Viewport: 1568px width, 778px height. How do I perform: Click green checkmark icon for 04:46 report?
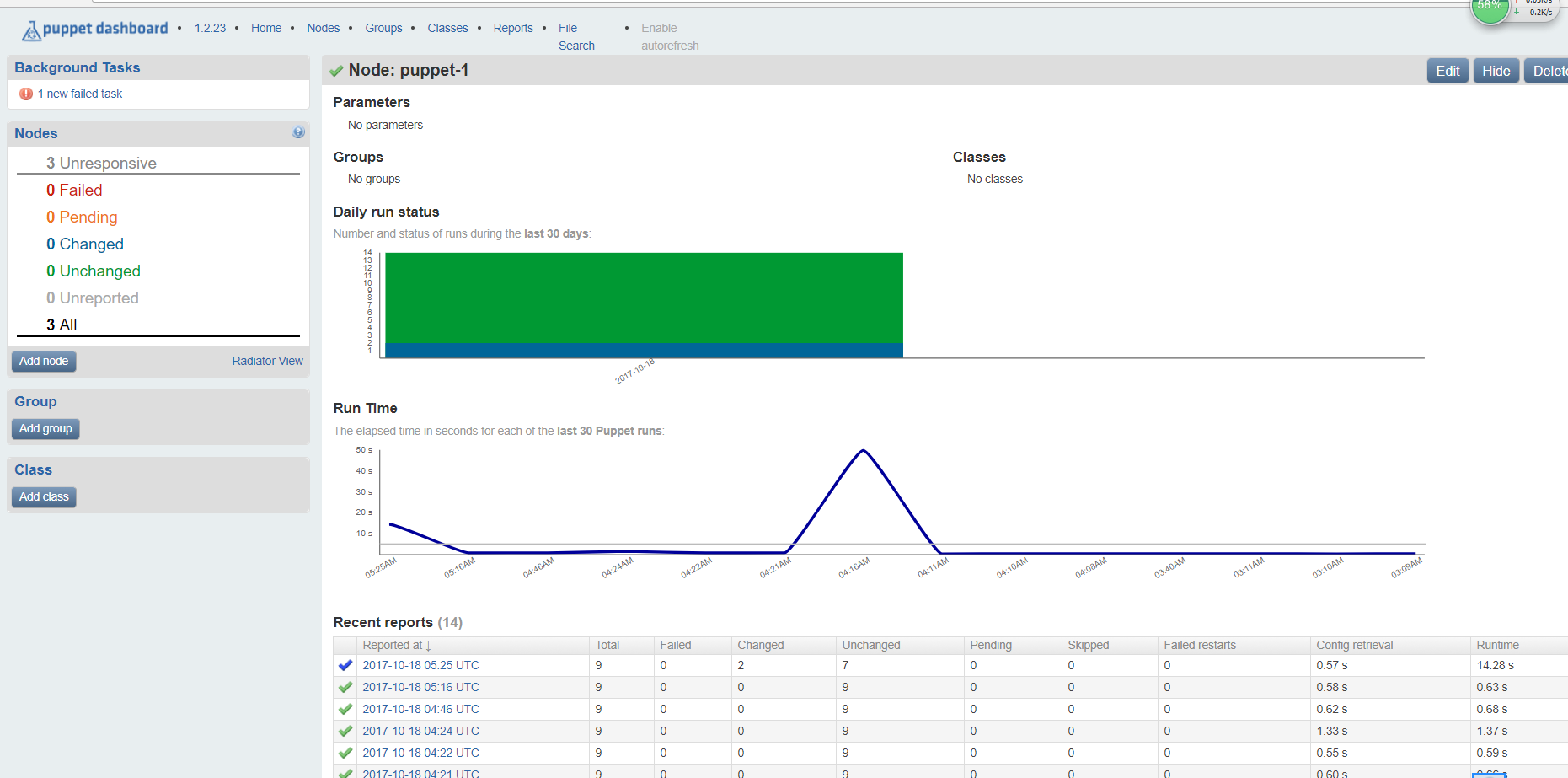coord(345,709)
